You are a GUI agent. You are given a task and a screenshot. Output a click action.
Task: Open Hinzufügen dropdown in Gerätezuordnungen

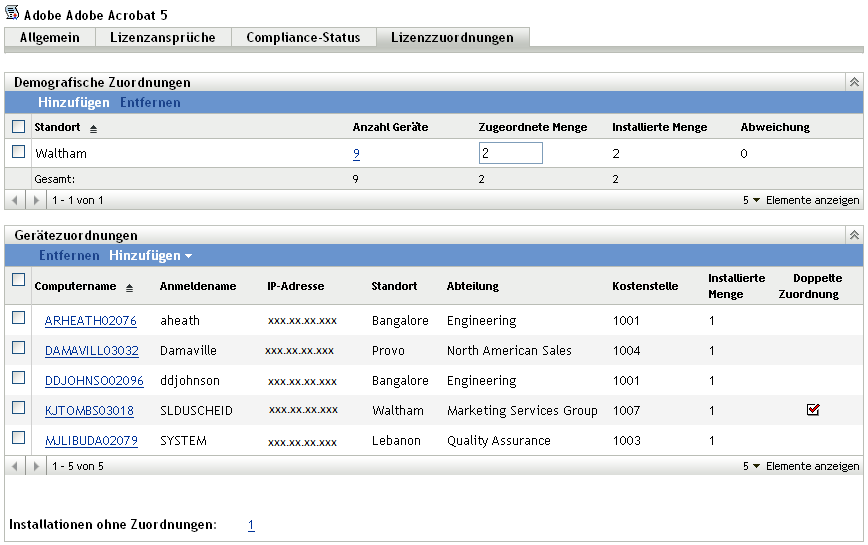pos(150,256)
